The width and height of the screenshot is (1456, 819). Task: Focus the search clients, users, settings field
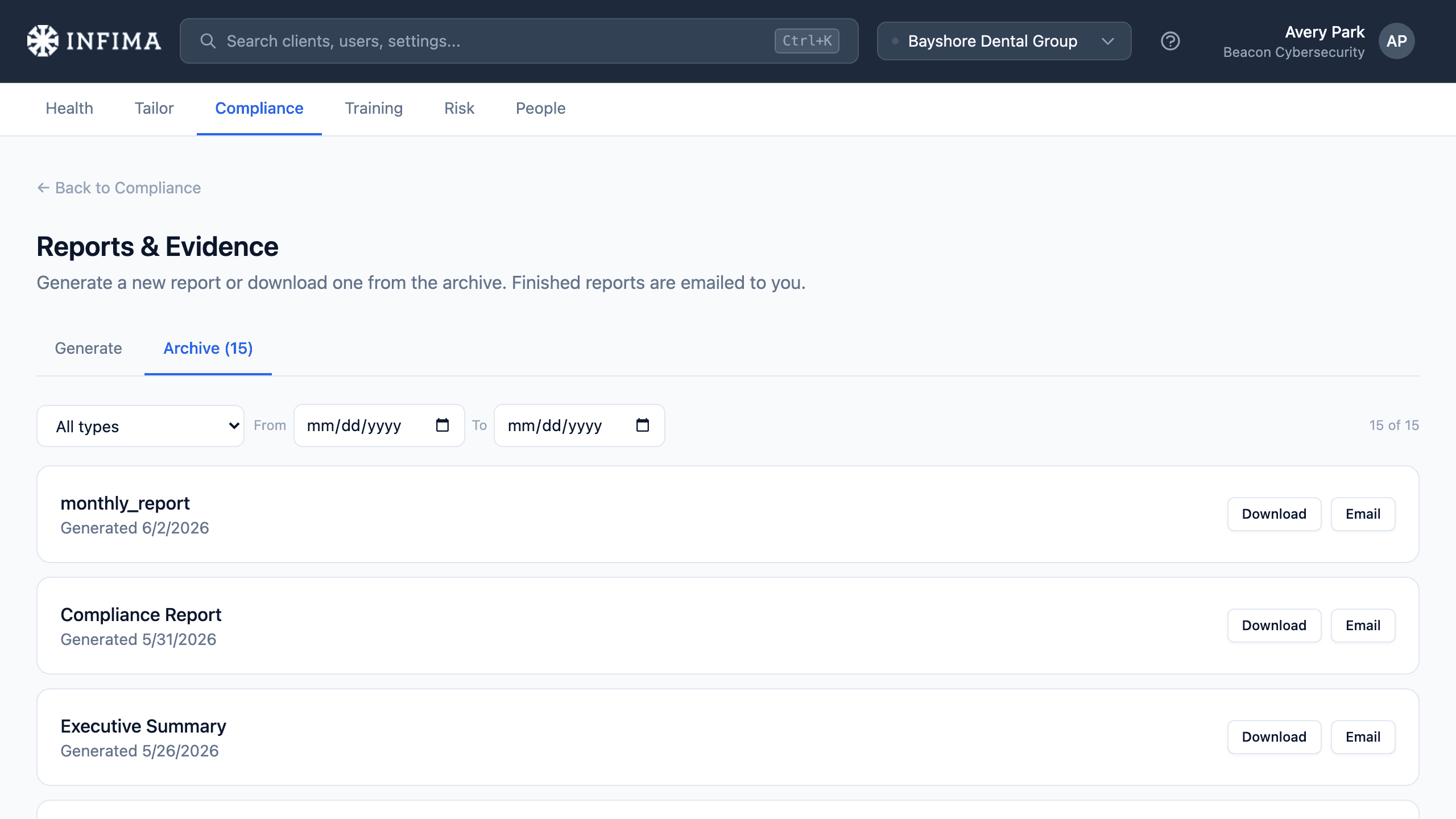point(519,41)
